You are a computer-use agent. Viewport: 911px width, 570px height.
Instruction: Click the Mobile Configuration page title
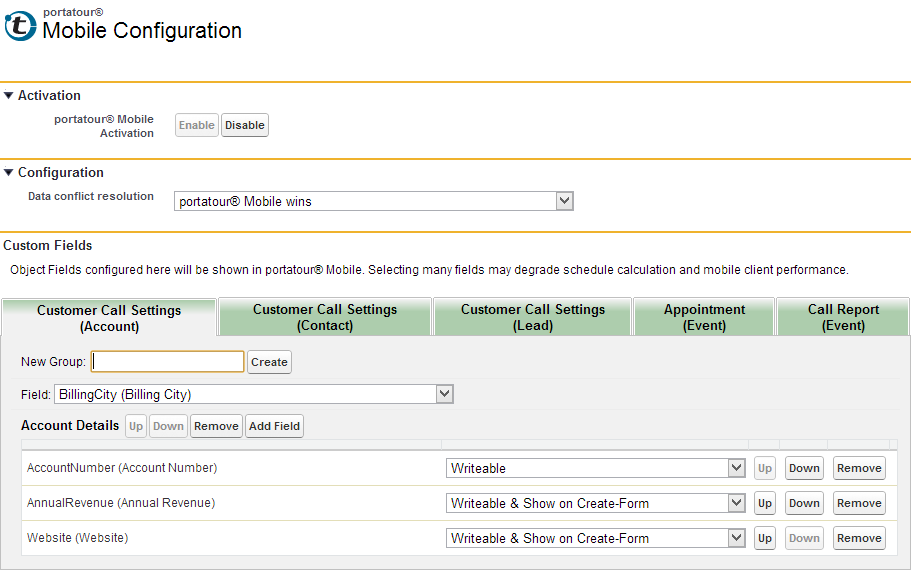142,30
